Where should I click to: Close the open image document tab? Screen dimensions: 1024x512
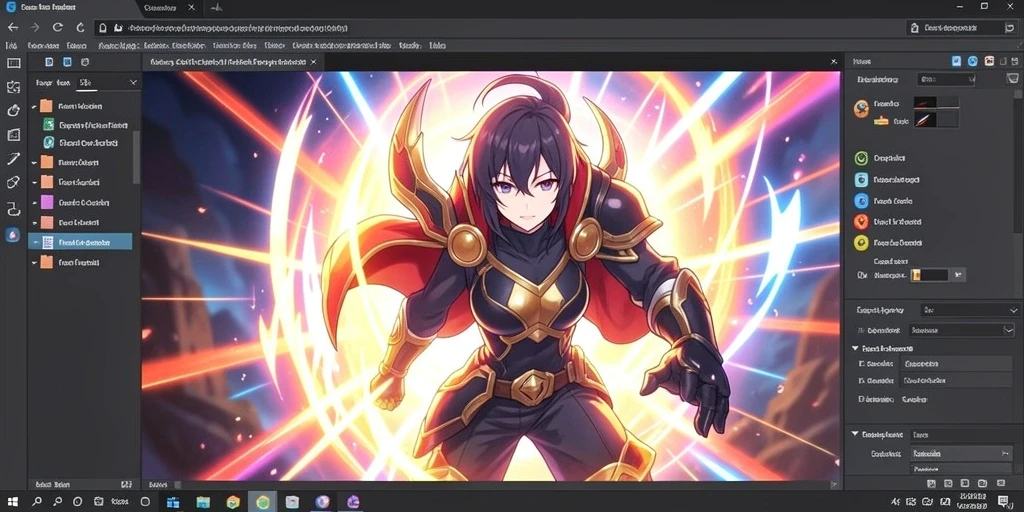point(313,62)
